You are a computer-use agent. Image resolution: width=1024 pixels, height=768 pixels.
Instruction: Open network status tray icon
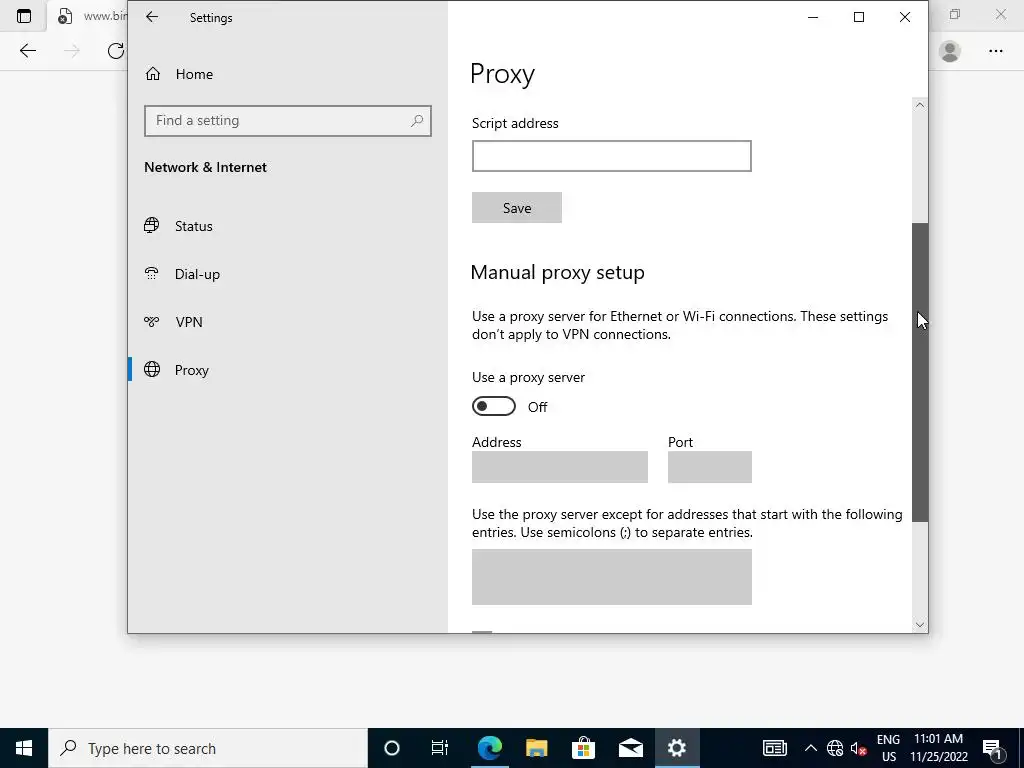click(x=835, y=748)
